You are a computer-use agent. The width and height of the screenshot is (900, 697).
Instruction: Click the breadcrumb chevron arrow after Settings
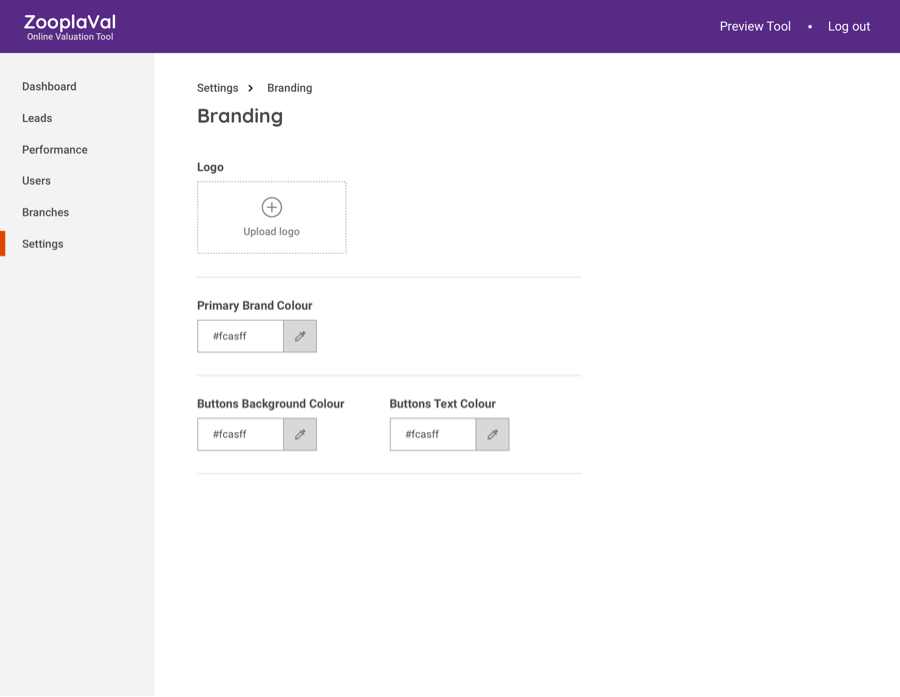coord(251,88)
